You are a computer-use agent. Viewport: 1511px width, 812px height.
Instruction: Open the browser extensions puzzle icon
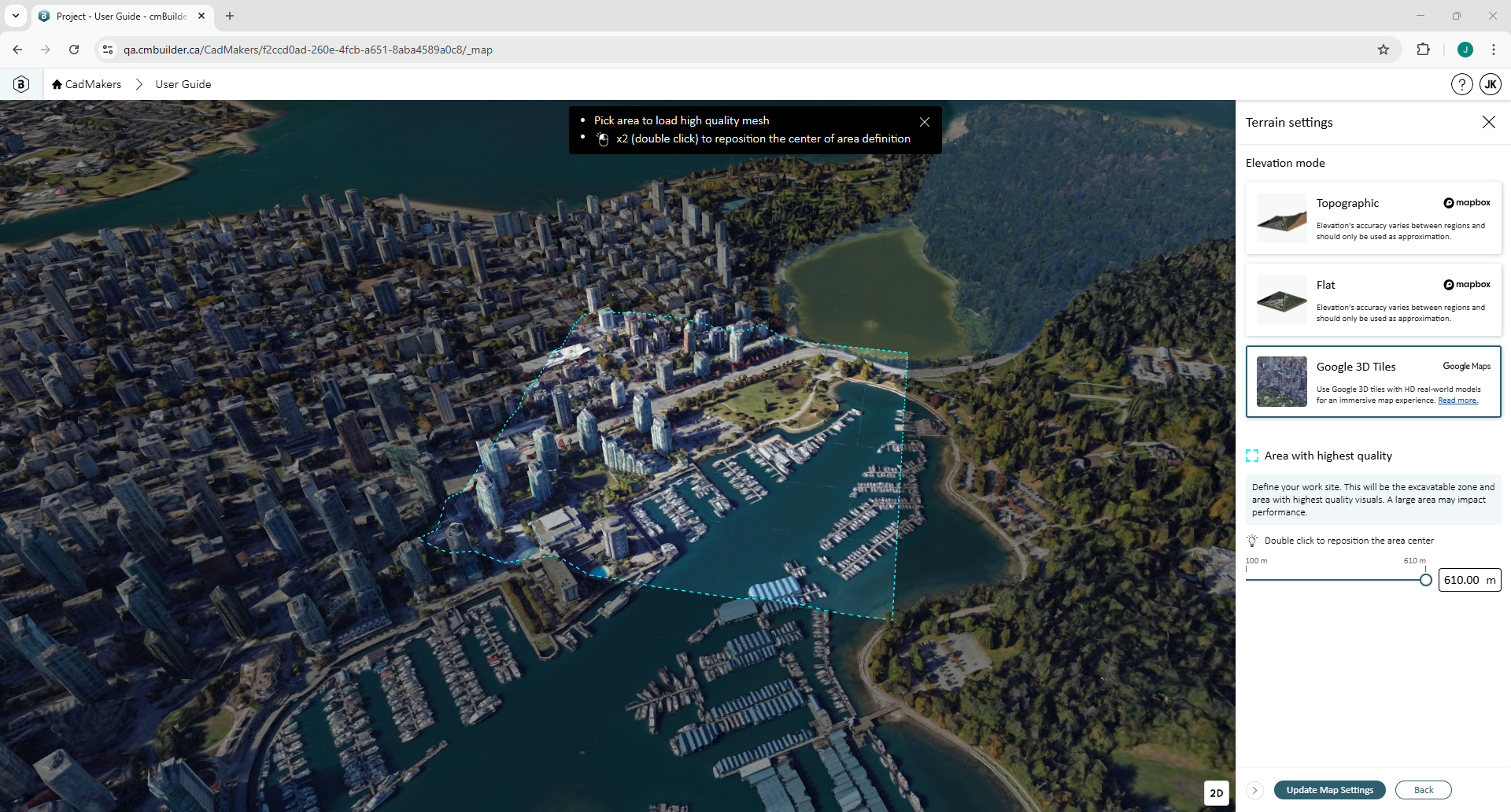click(x=1423, y=50)
